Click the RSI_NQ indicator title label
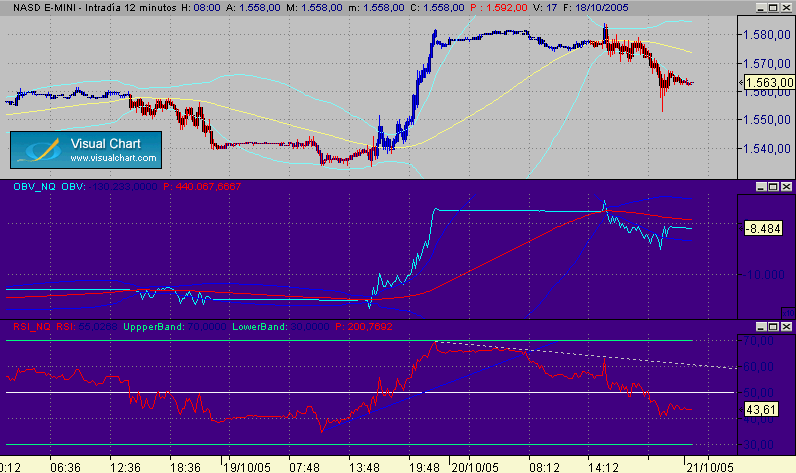This screenshot has height=473, width=796. (x=32, y=326)
